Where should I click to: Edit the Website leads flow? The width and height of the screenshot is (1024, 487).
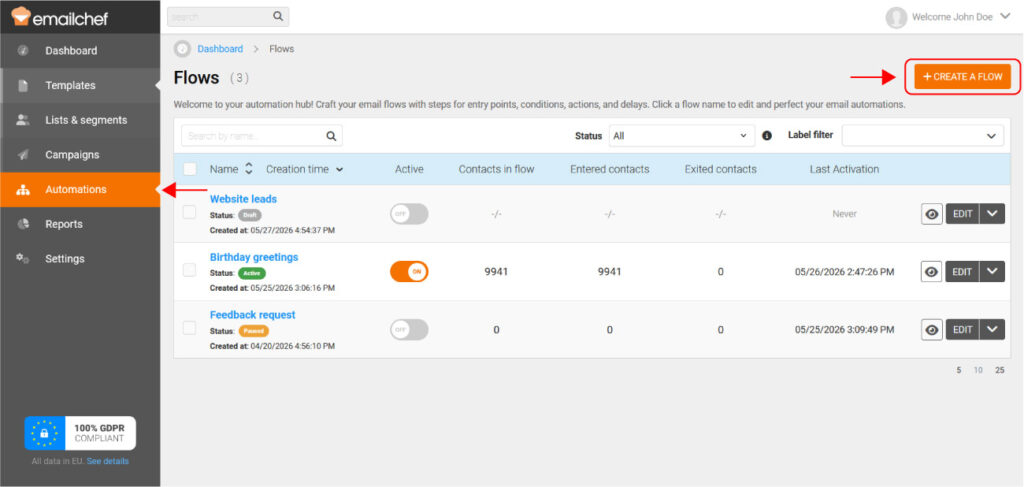point(962,213)
